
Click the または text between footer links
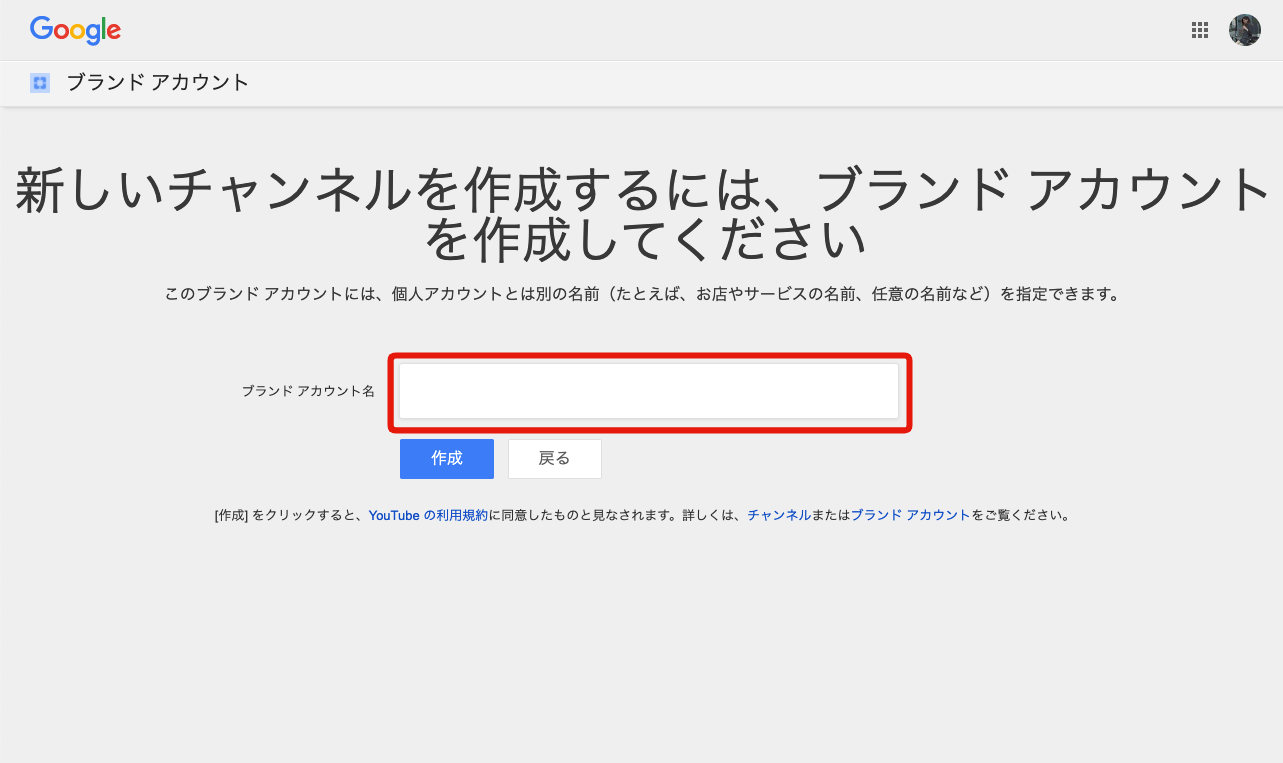click(830, 516)
